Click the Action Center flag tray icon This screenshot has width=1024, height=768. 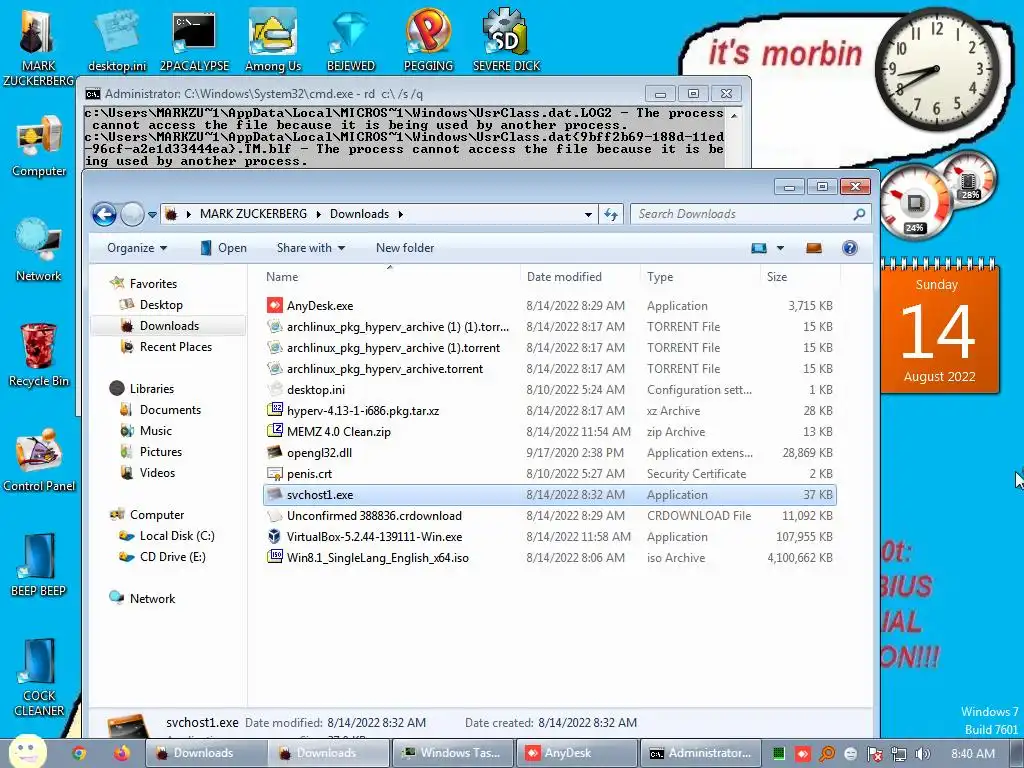(874, 754)
